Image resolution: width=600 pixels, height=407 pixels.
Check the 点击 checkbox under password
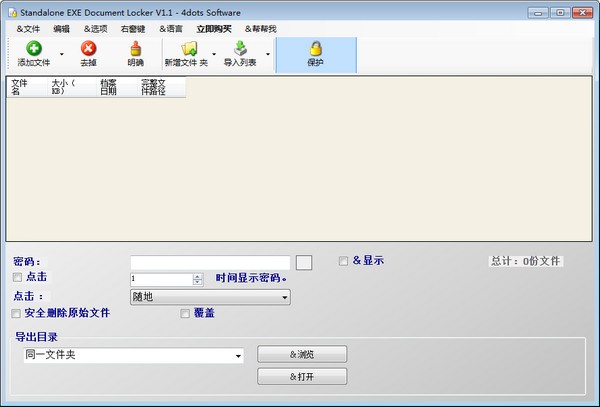pos(16,277)
